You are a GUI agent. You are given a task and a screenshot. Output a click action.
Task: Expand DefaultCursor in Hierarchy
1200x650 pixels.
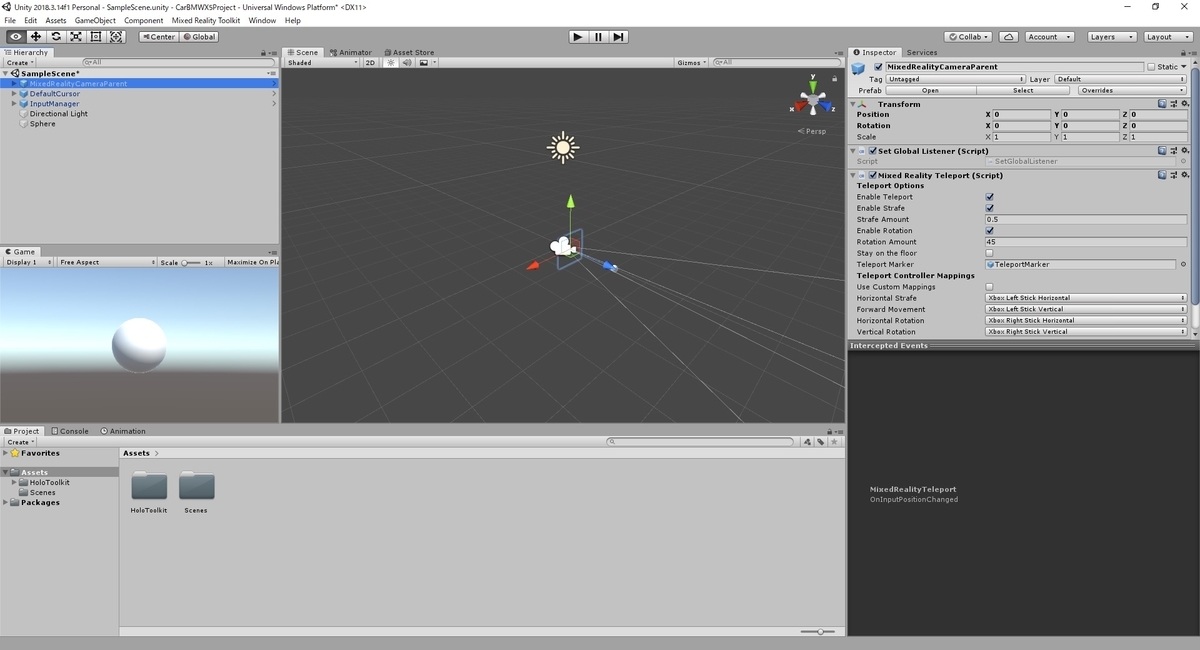[14, 94]
